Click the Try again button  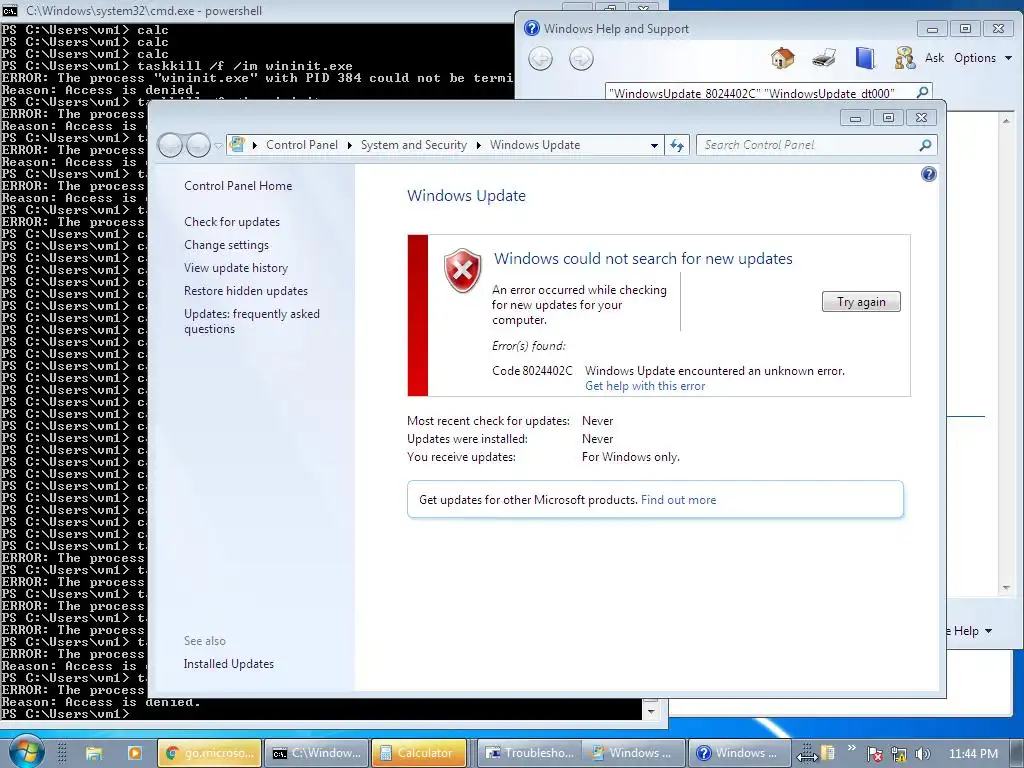pos(861,302)
